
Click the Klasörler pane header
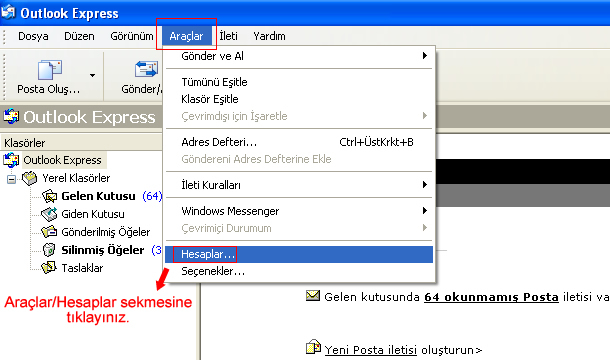[x=81, y=143]
